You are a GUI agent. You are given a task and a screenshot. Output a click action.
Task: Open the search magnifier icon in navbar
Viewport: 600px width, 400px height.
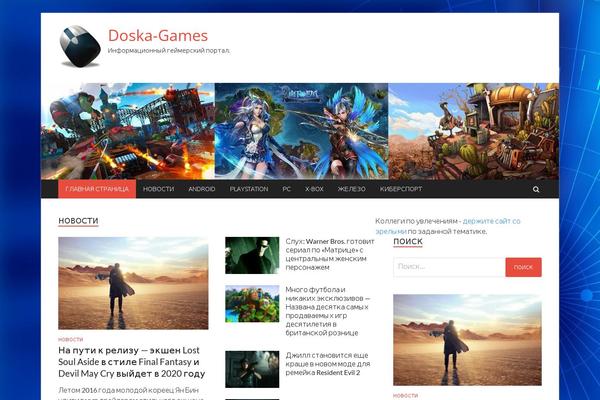(536, 189)
